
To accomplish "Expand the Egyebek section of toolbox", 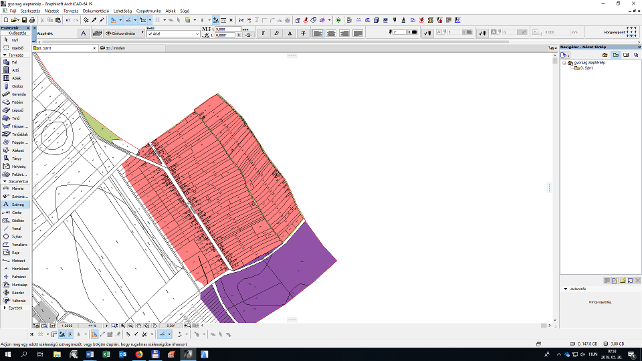I will coord(5,308).
